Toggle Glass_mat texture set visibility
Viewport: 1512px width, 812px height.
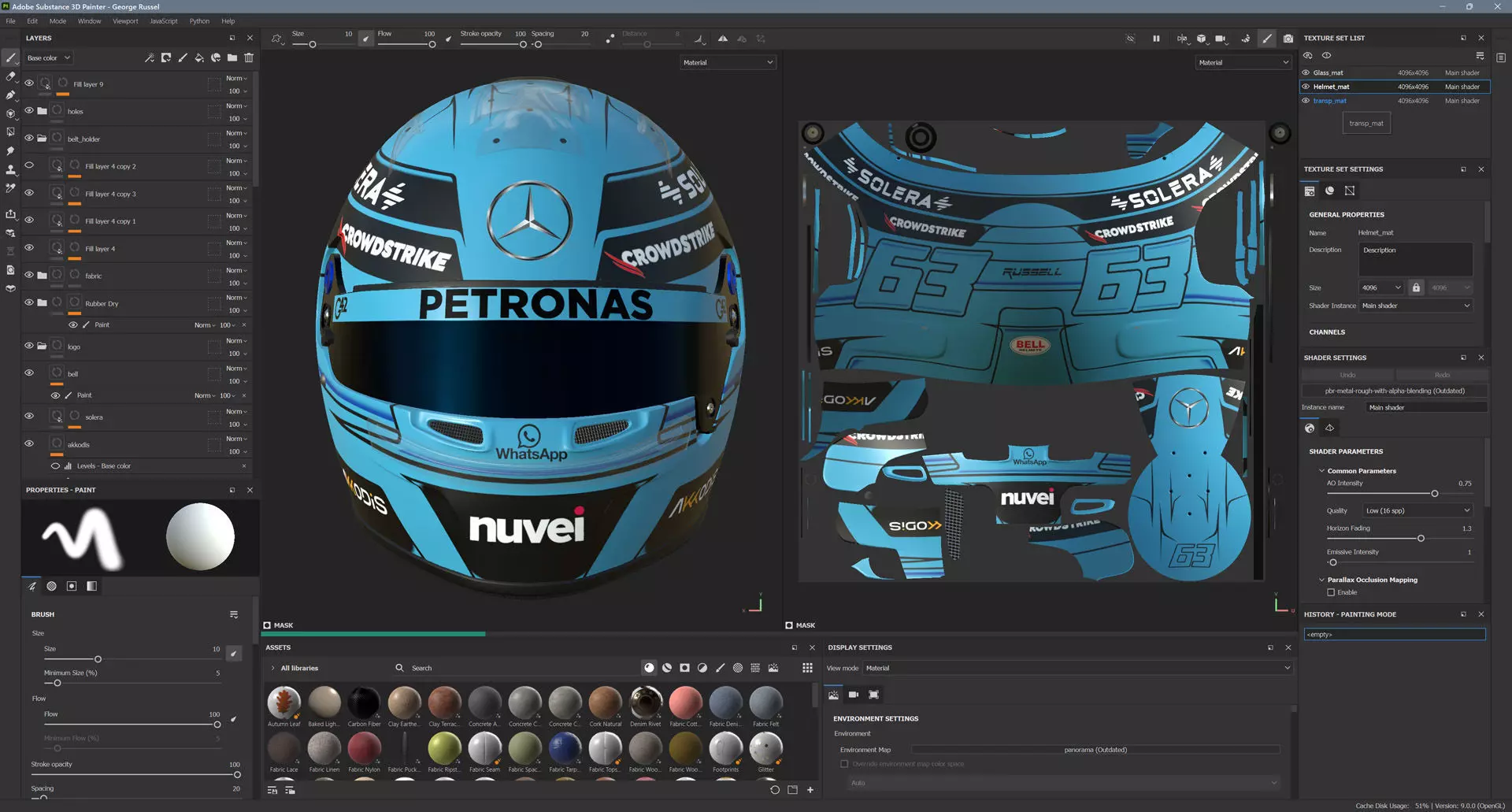click(1306, 72)
